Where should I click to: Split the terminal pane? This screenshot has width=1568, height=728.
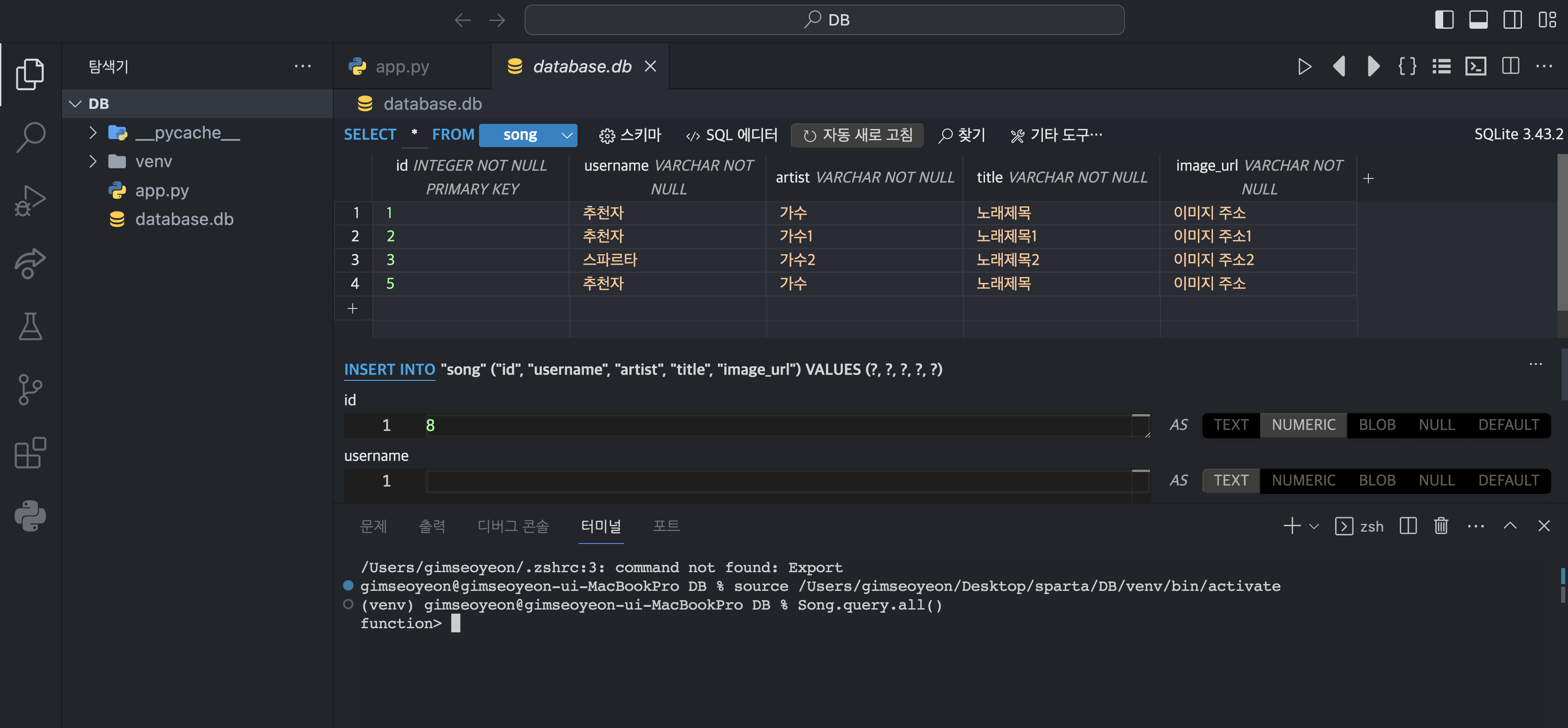[1408, 526]
